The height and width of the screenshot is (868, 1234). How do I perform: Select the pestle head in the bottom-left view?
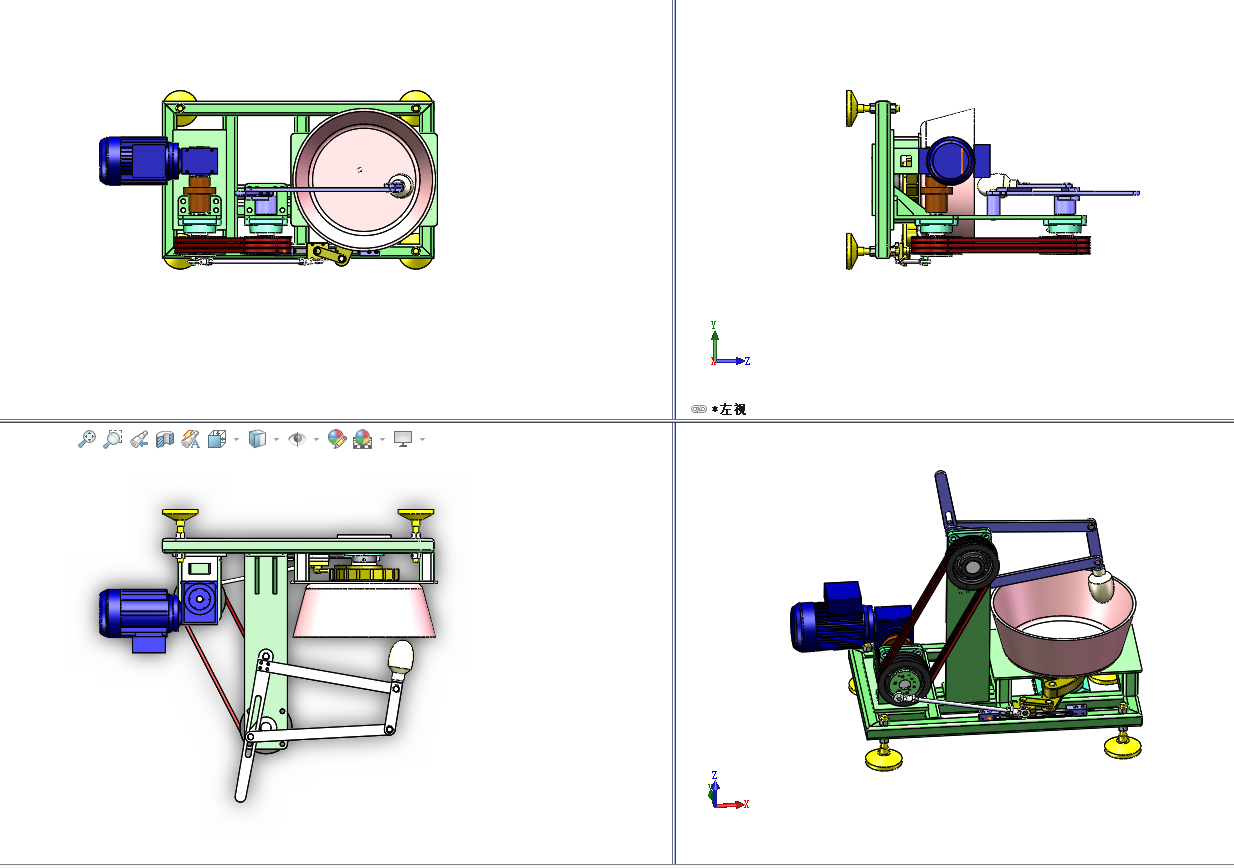click(x=400, y=657)
